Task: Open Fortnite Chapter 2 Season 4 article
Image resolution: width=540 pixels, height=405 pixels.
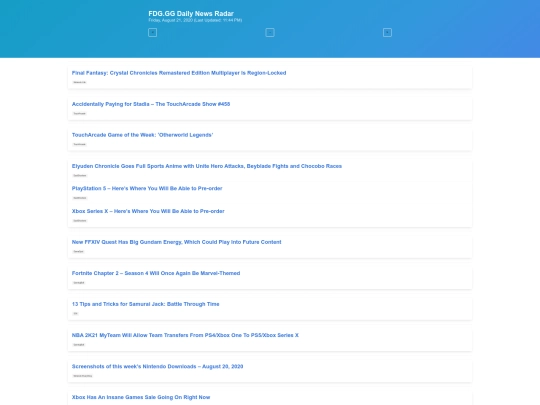Action: coord(156,273)
